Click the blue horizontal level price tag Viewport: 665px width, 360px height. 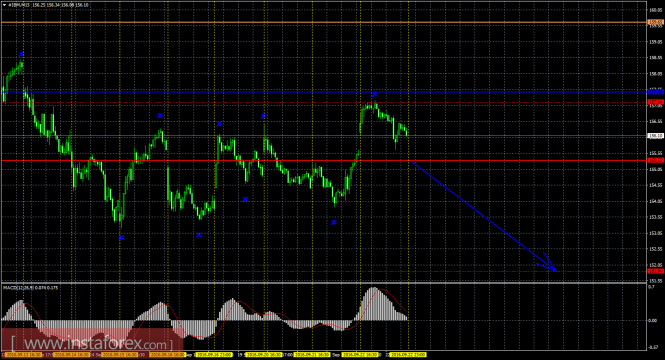[656, 92]
